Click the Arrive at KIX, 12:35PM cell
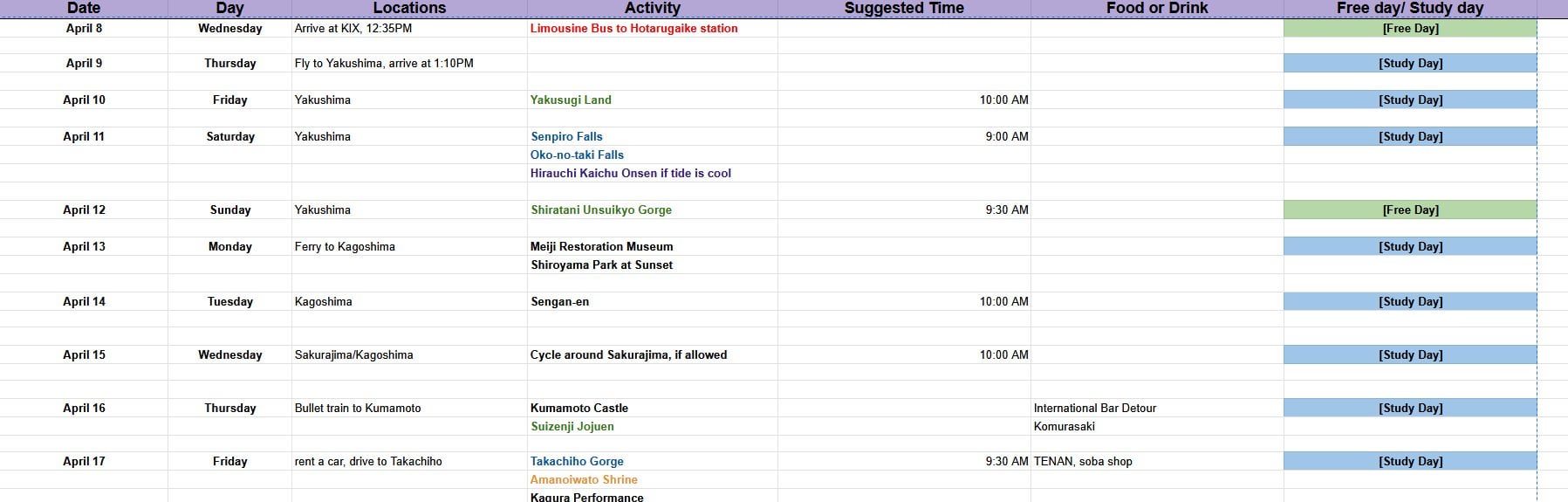The width and height of the screenshot is (1568, 502). click(409, 28)
